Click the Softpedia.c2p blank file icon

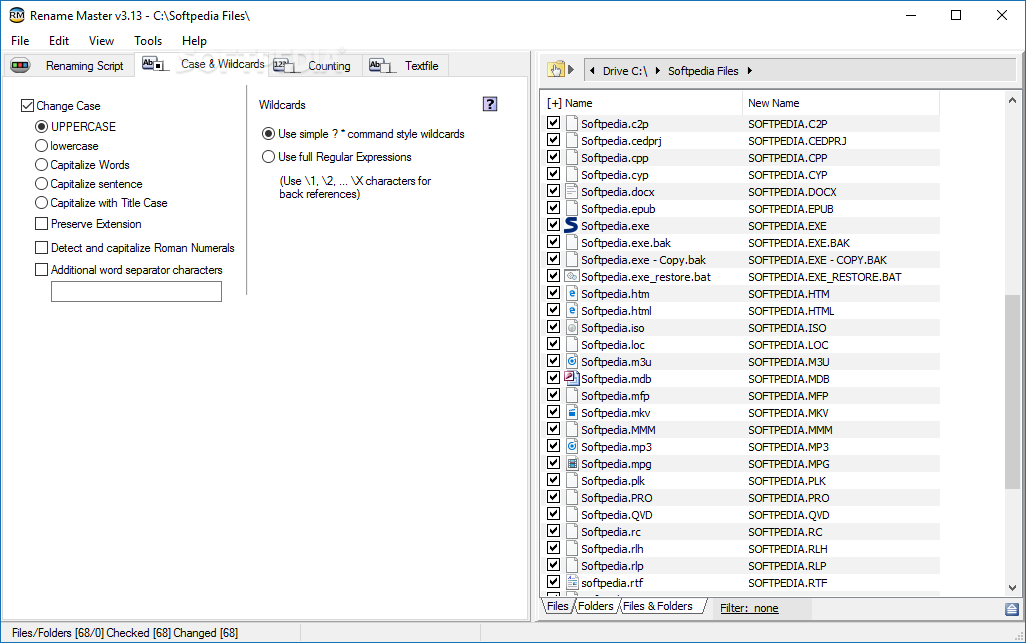coord(572,123)
